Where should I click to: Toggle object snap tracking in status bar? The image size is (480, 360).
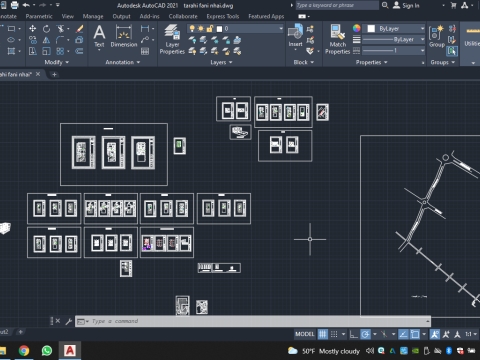[x=403, y=334]
